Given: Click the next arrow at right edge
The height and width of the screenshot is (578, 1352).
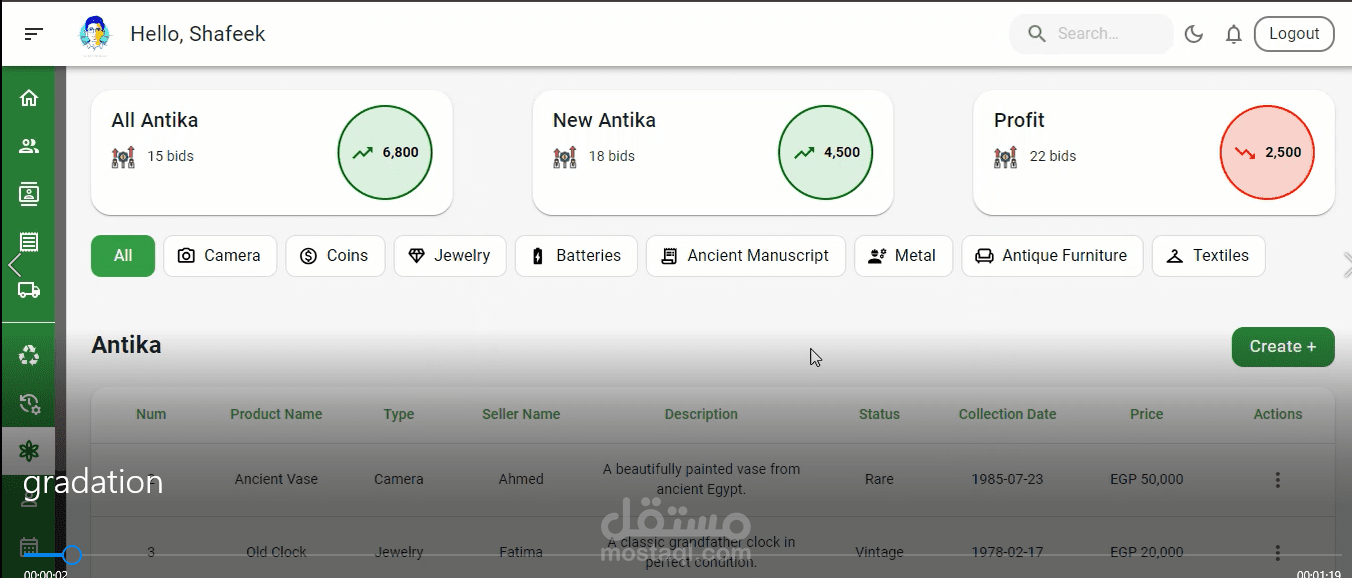Looking at the screenshot, I should coord(1346,265).
